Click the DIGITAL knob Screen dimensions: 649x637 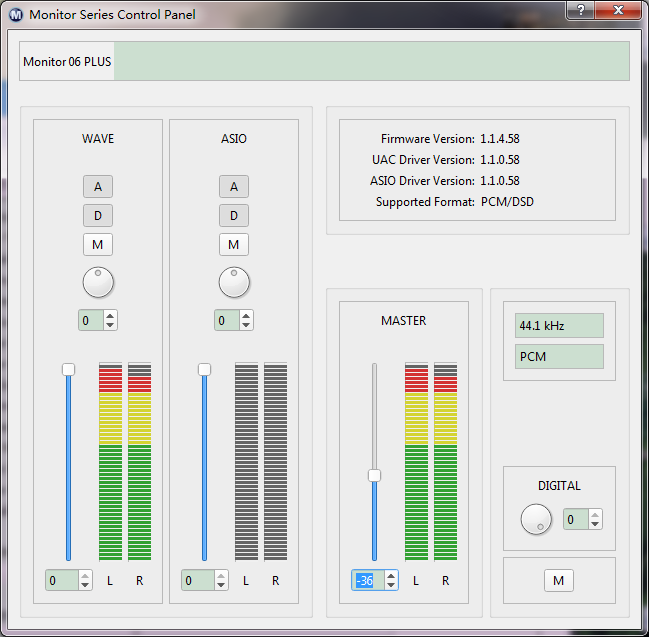(x=536, y=518)
